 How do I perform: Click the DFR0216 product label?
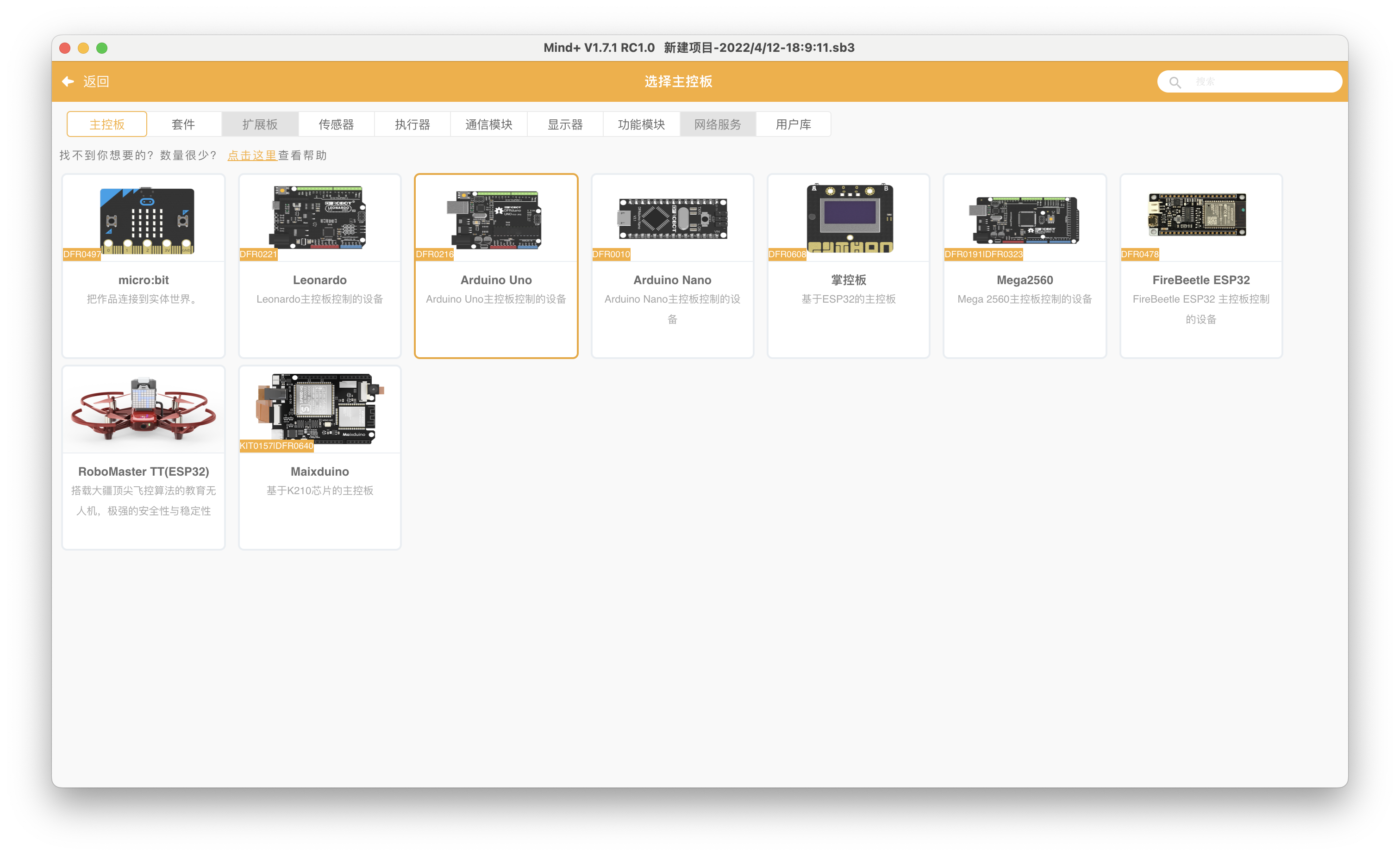coord(435,254)
